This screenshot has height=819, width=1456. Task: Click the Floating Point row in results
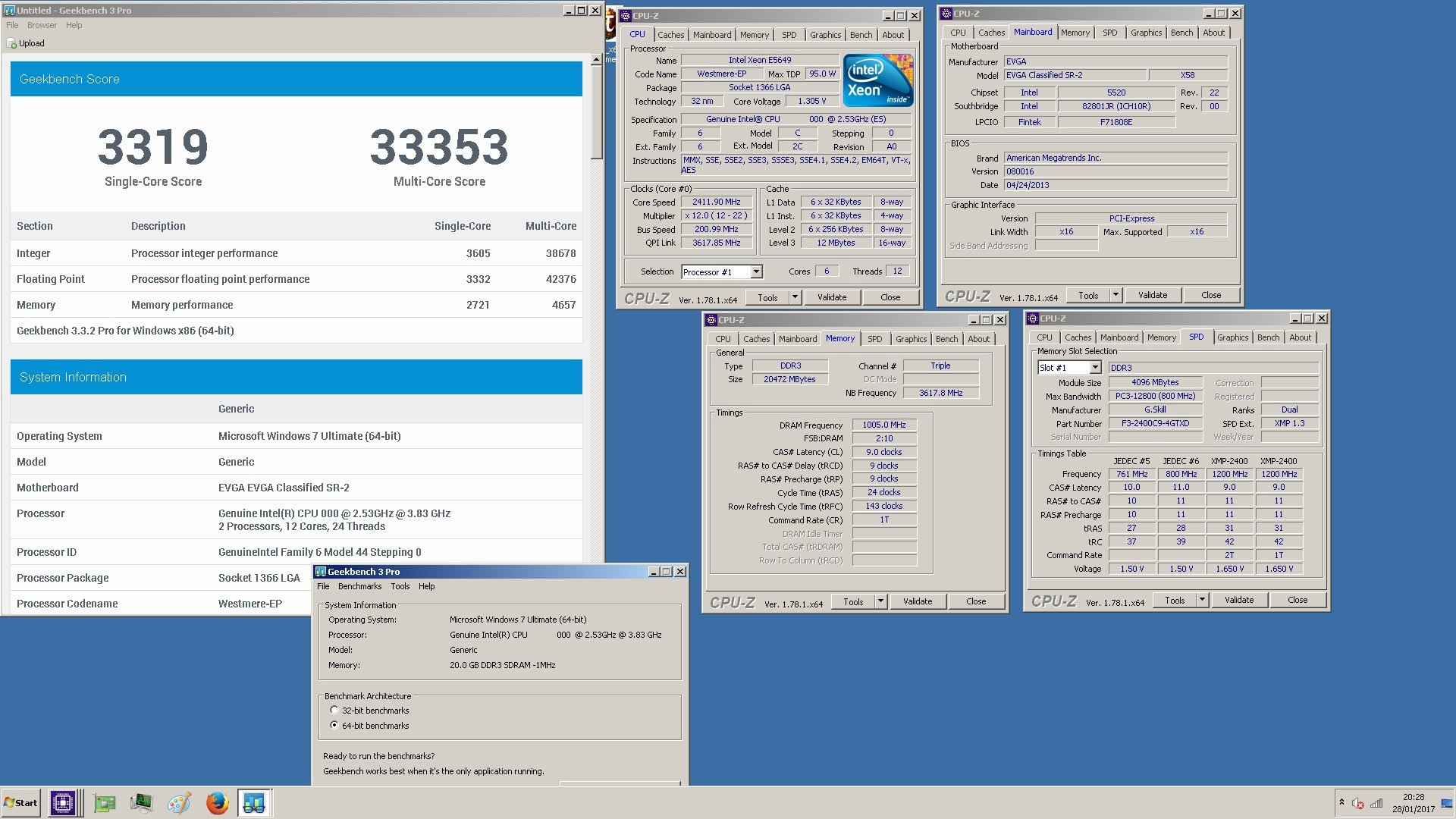[297, 279]
